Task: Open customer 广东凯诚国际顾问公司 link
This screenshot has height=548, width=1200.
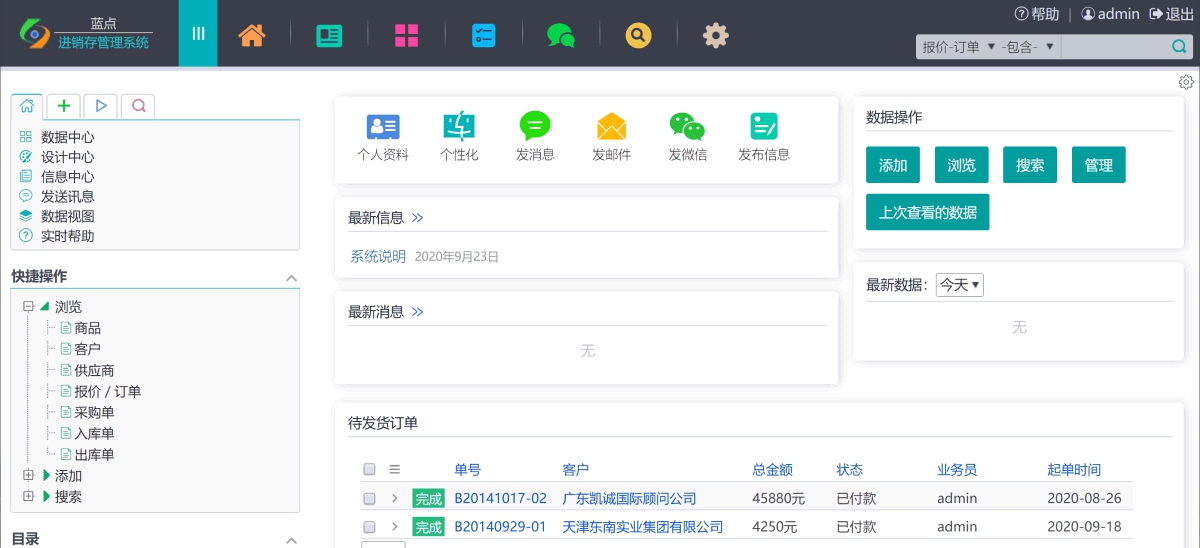Action: pos(629,498)
